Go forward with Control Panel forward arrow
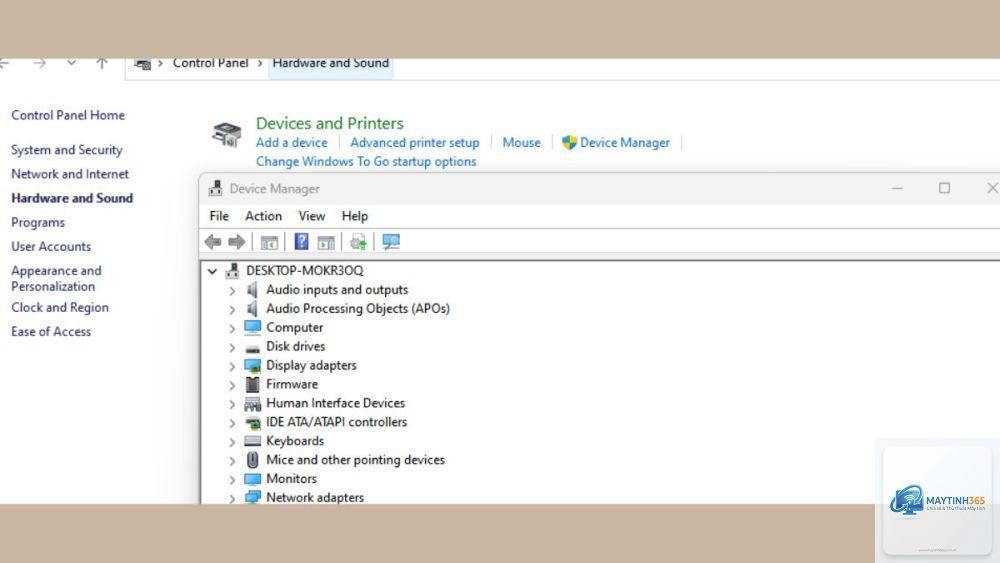 [40, 63]
